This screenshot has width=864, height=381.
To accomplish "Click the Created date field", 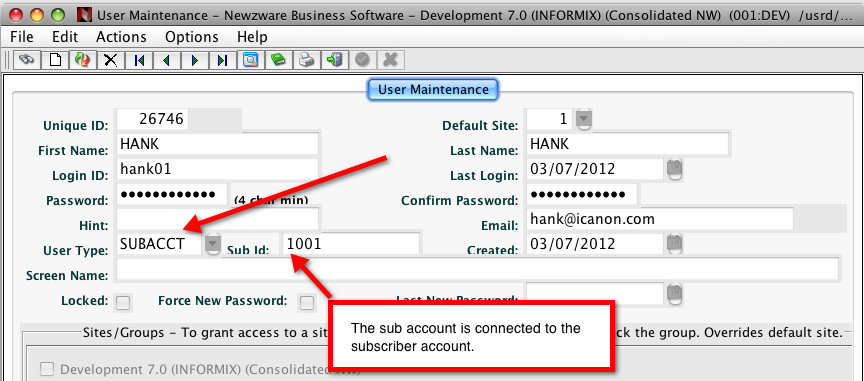I will tap(596, 244).
